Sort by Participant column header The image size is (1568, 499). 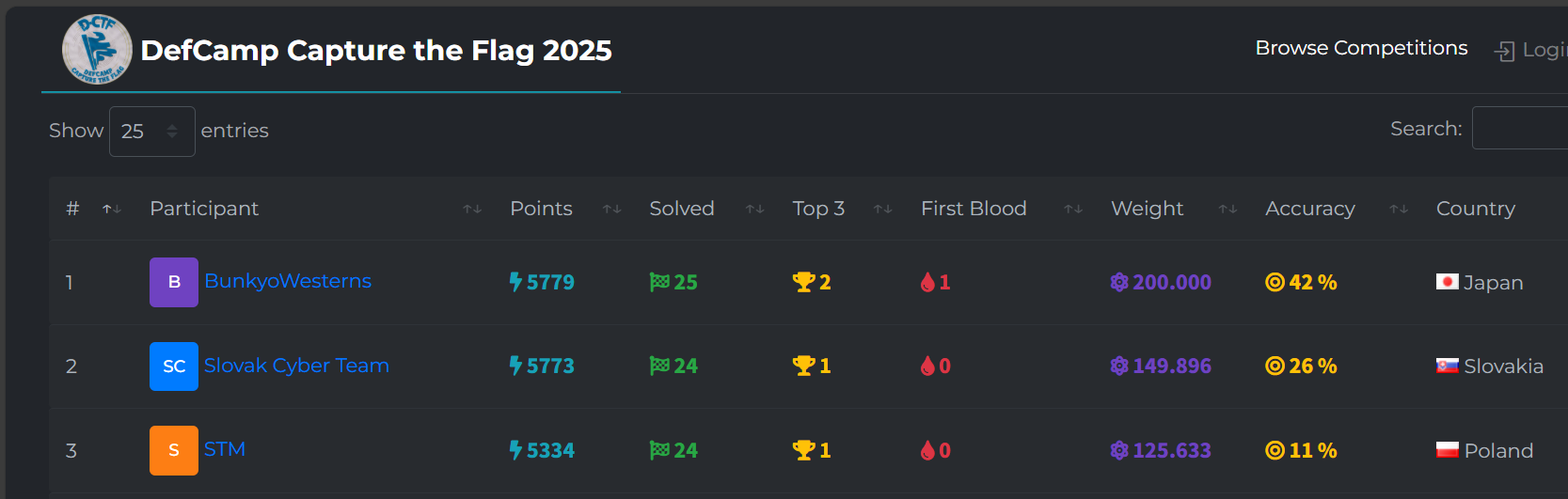tap(204, 209)
